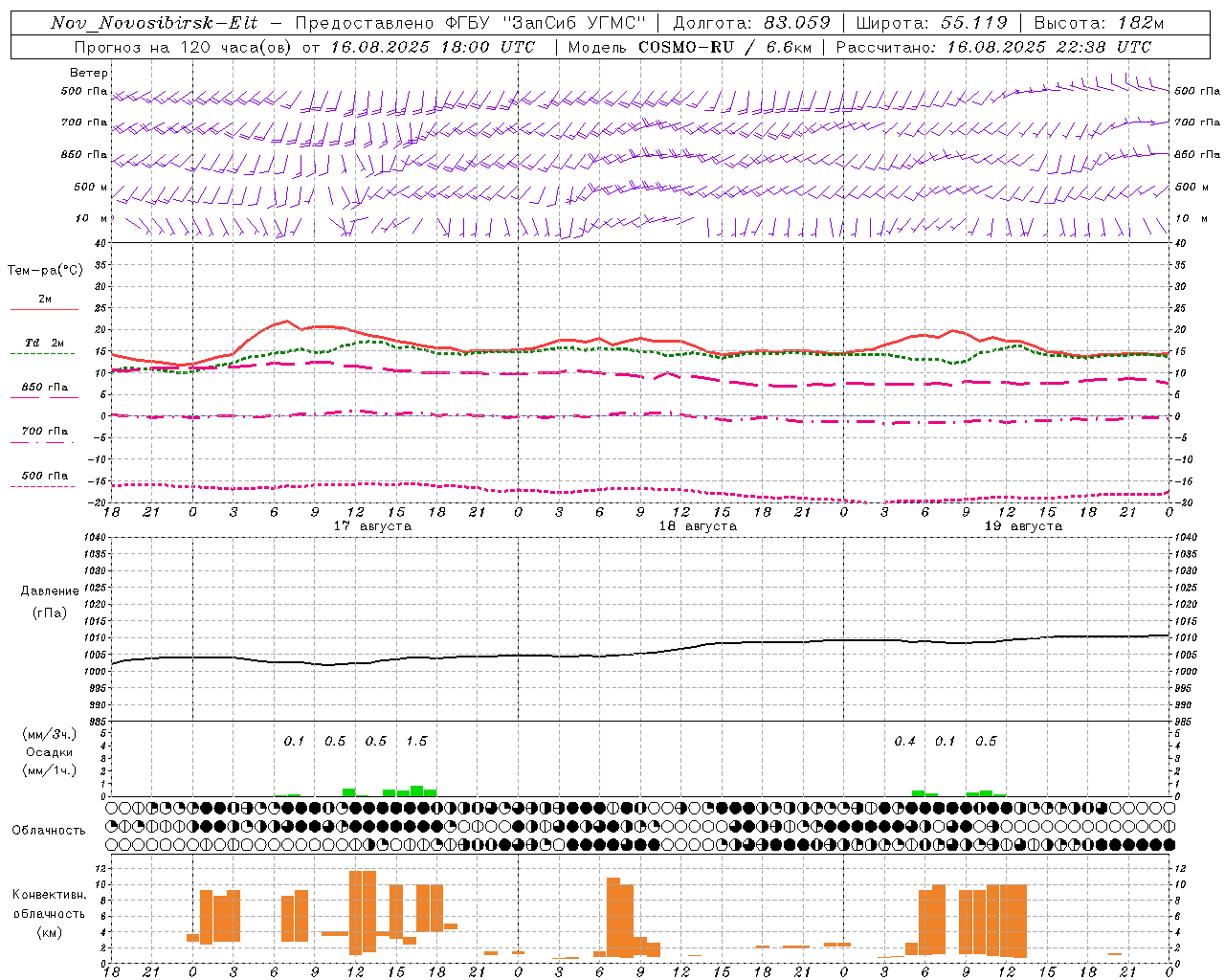
Task: Select the computed time 16.08.2025 22:38 UTC
Action: click(x=1049, y=47)
